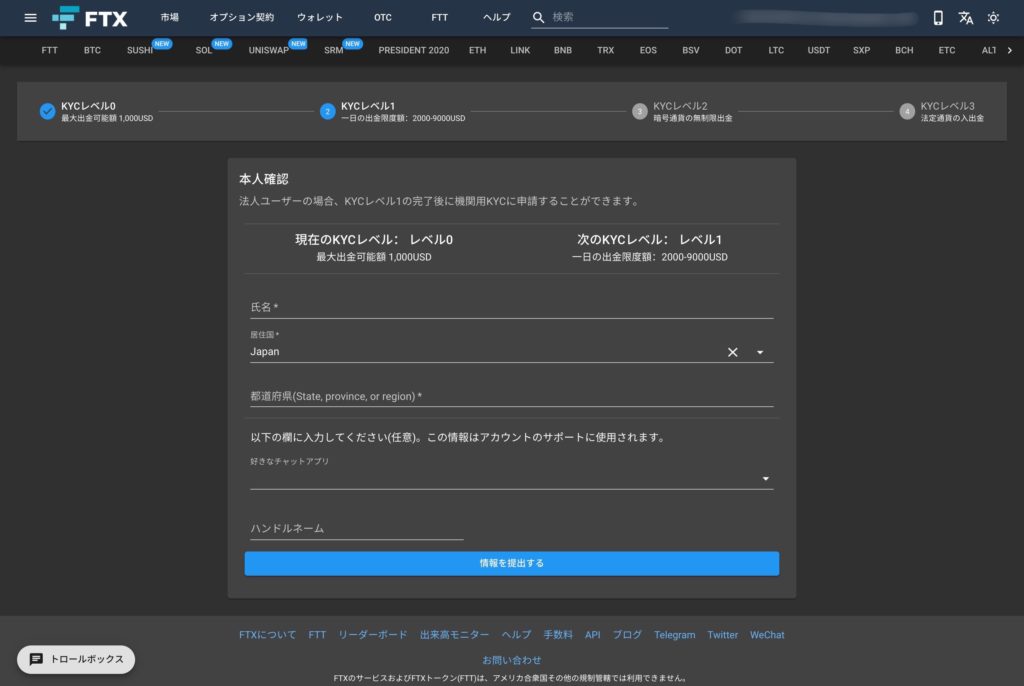Click the 現在のKYCレベル: レベル0 text

coord(374,240)
